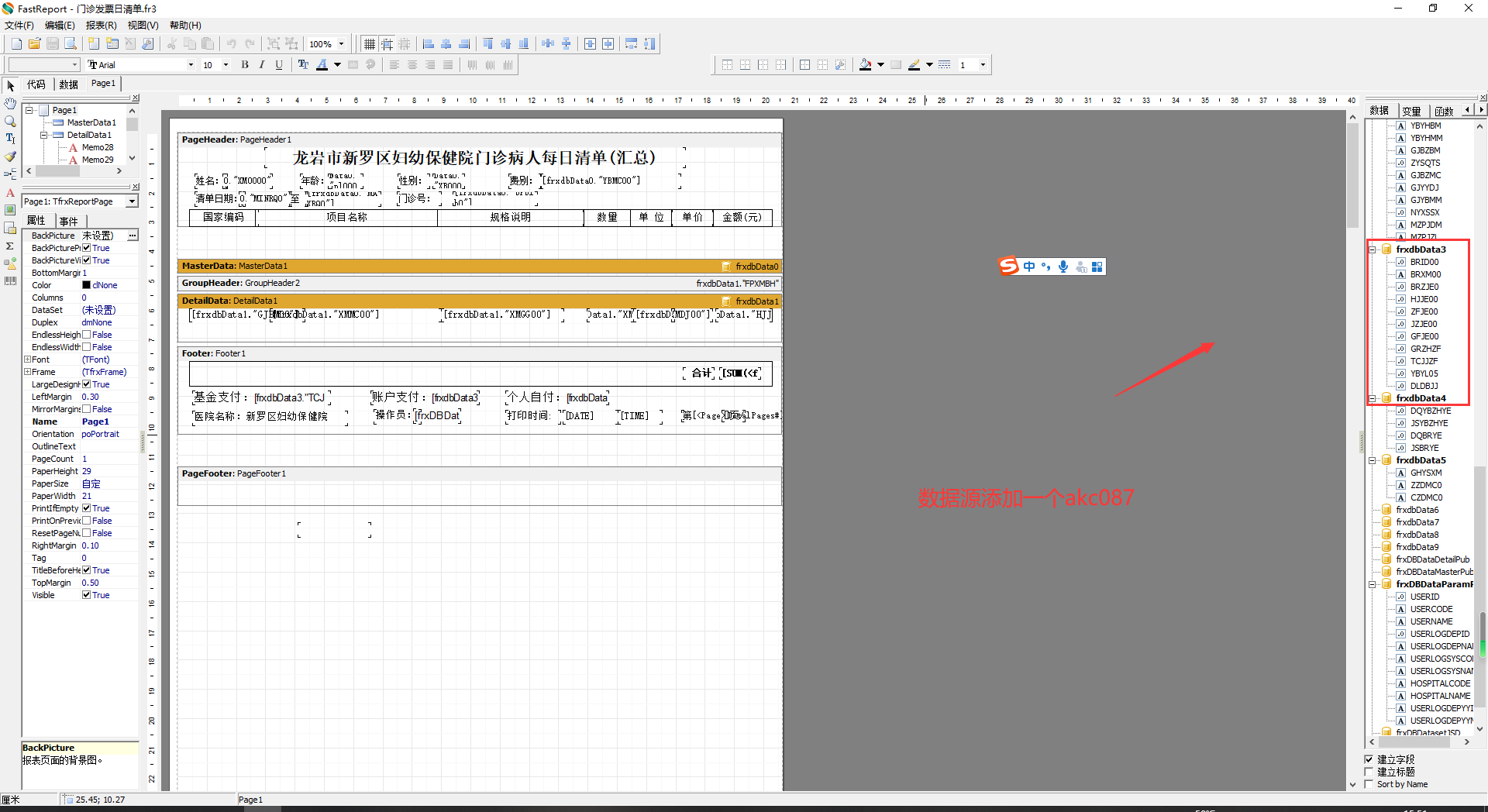Insert a system sum text object

coord(10,246)
